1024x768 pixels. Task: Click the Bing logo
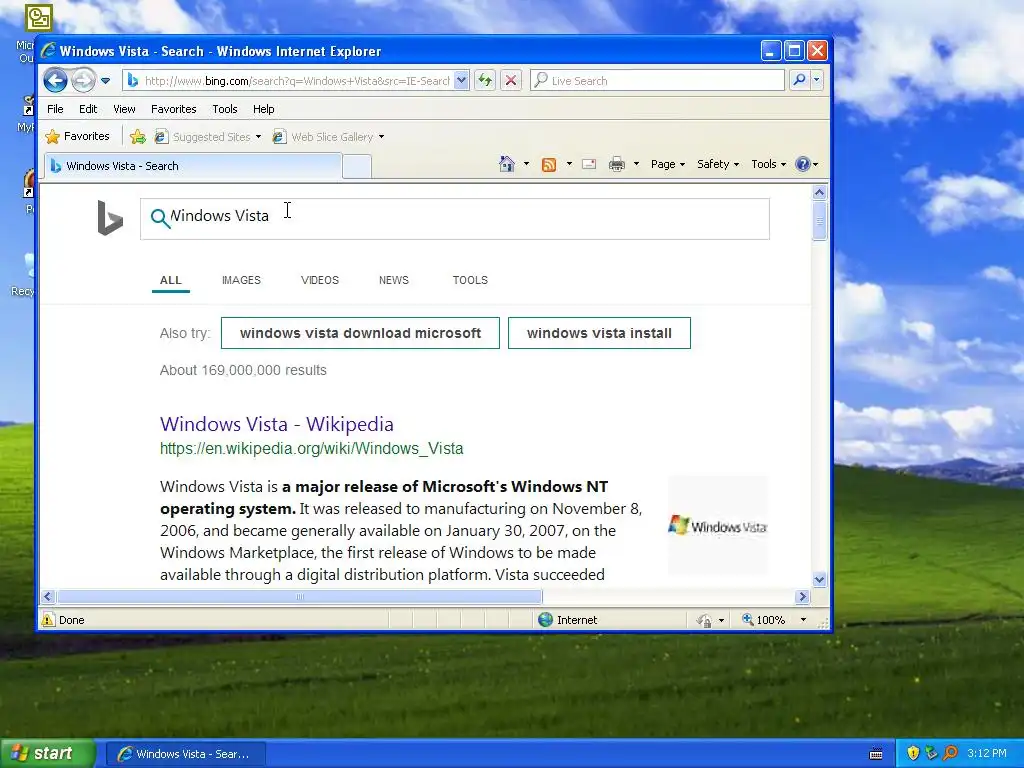click(110, 218)
